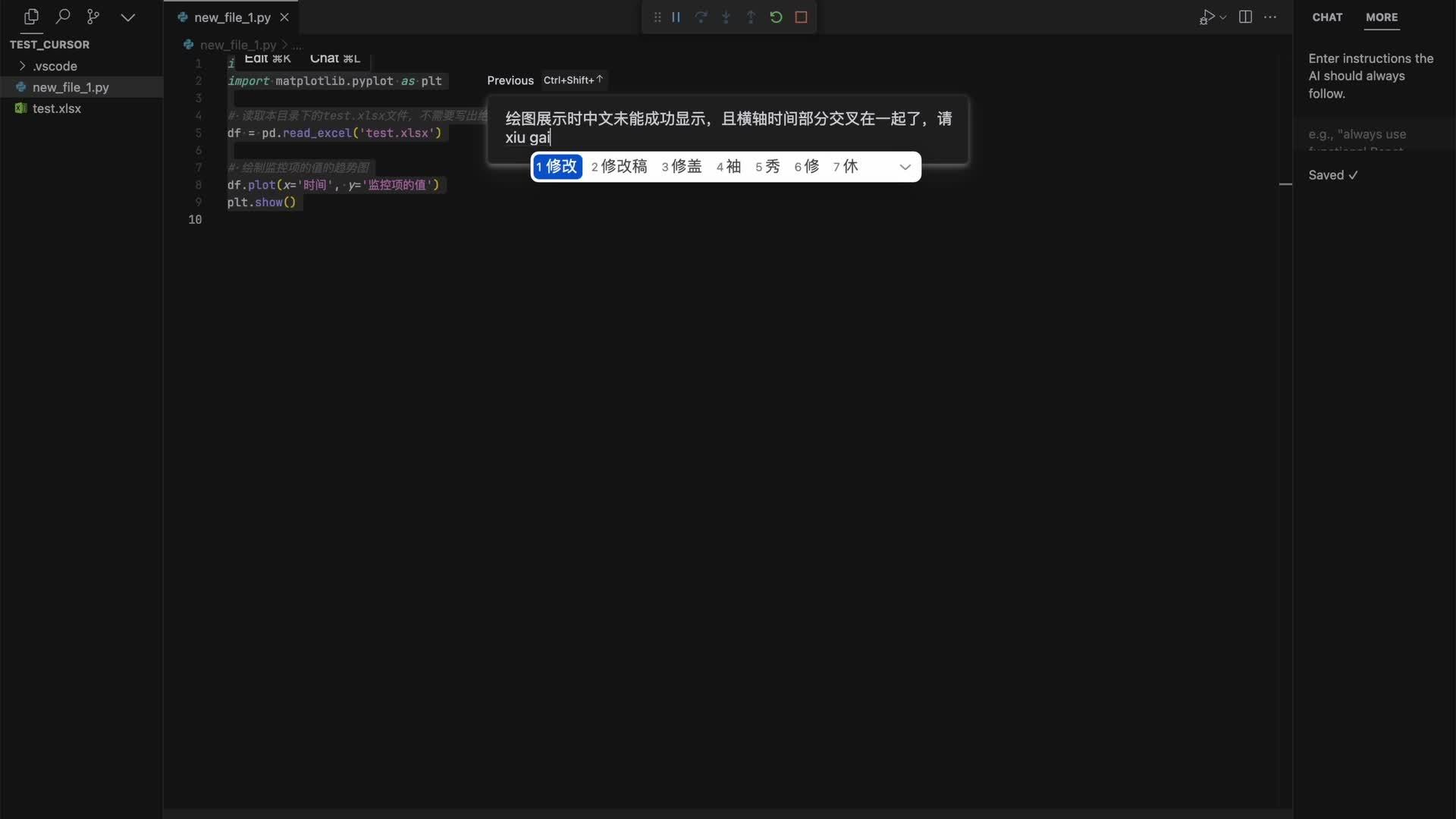Run the Python file play icon
This screenshot has width=1456, height=819.
pos(1207,17)
